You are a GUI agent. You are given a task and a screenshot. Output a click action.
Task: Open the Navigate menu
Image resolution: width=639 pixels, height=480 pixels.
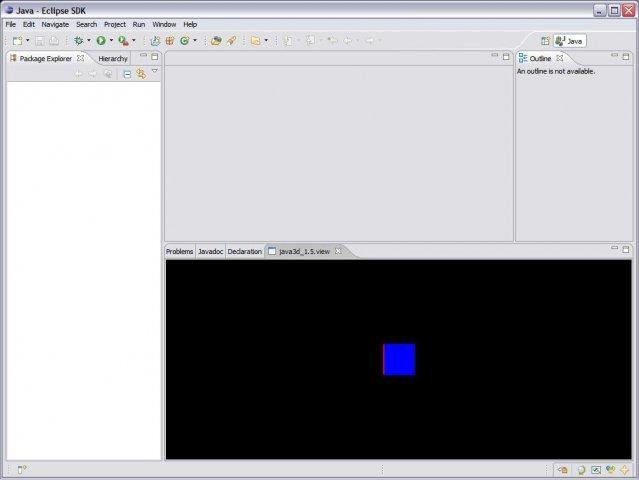pos(55,24)
